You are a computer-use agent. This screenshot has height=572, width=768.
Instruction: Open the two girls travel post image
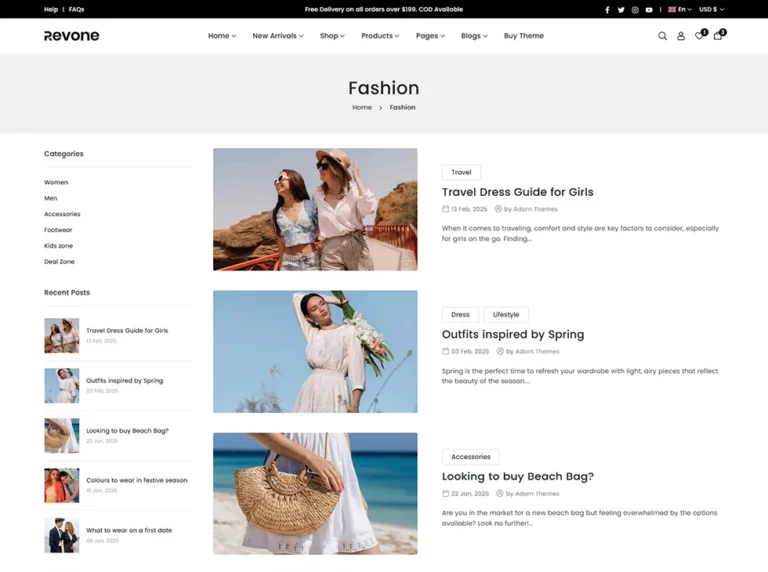coord(315,209)
